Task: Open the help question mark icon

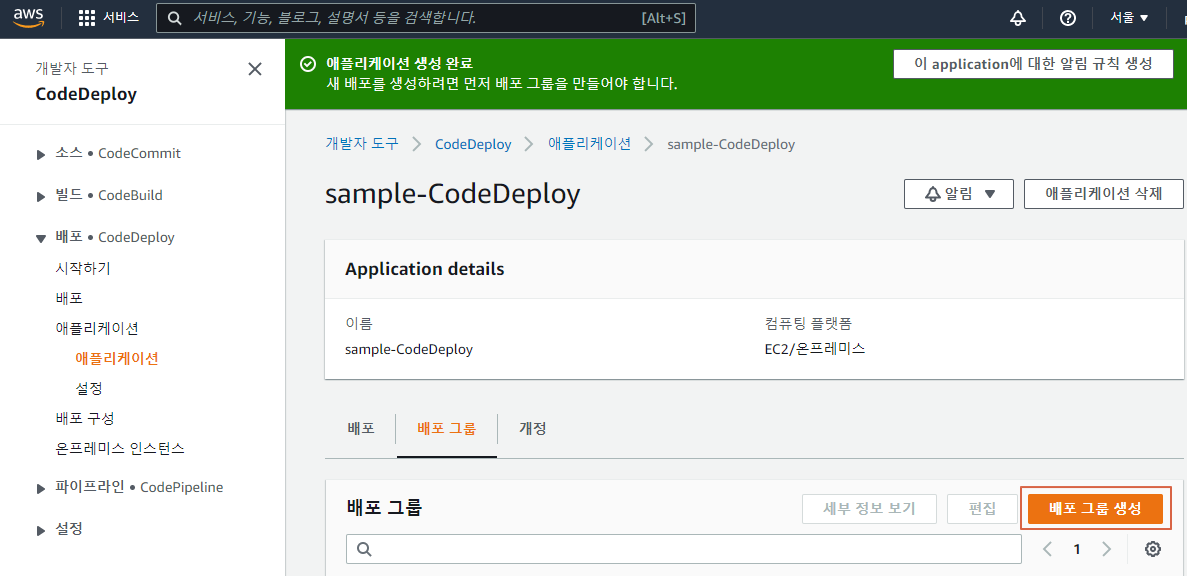Action: [x=1067, y=18]
